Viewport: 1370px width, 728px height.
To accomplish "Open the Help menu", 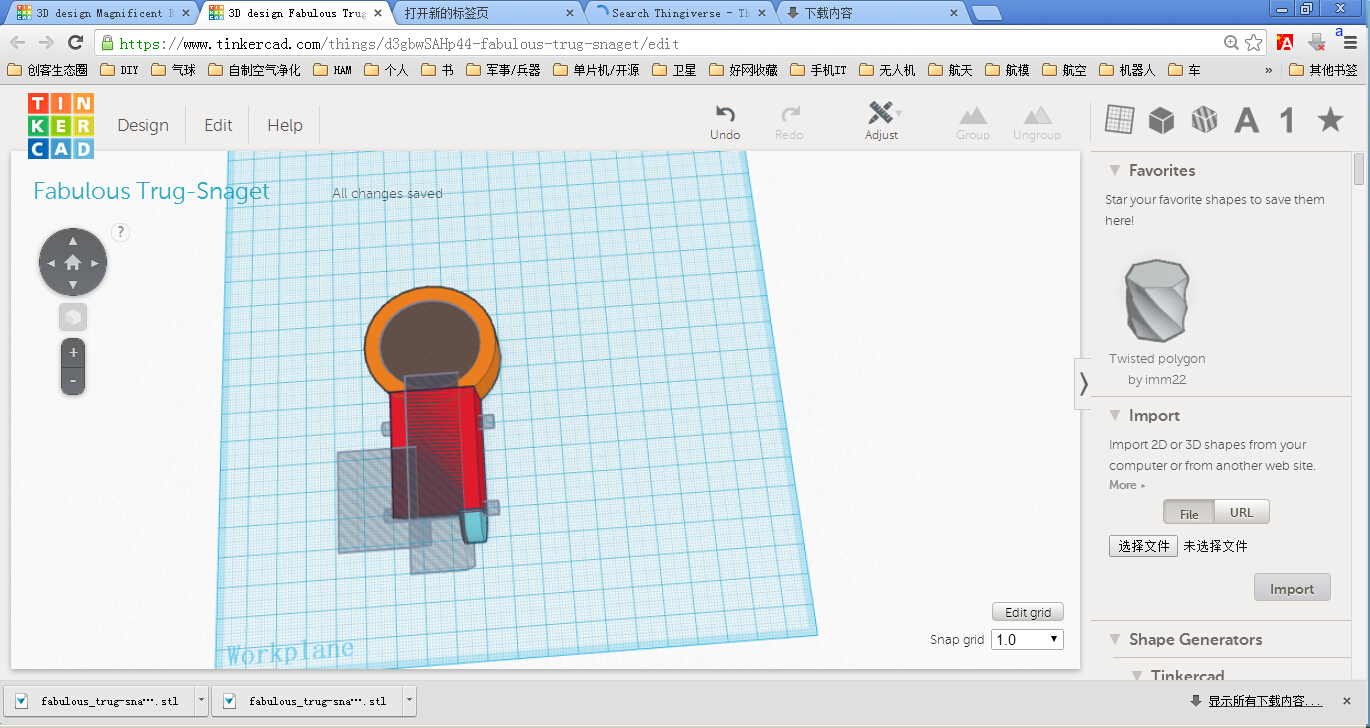I will tap(285, 125).
